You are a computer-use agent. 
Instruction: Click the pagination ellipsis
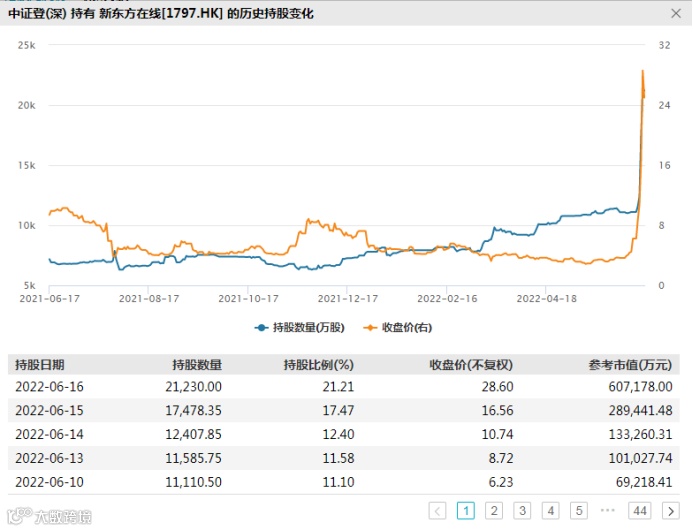click(608, 511)
